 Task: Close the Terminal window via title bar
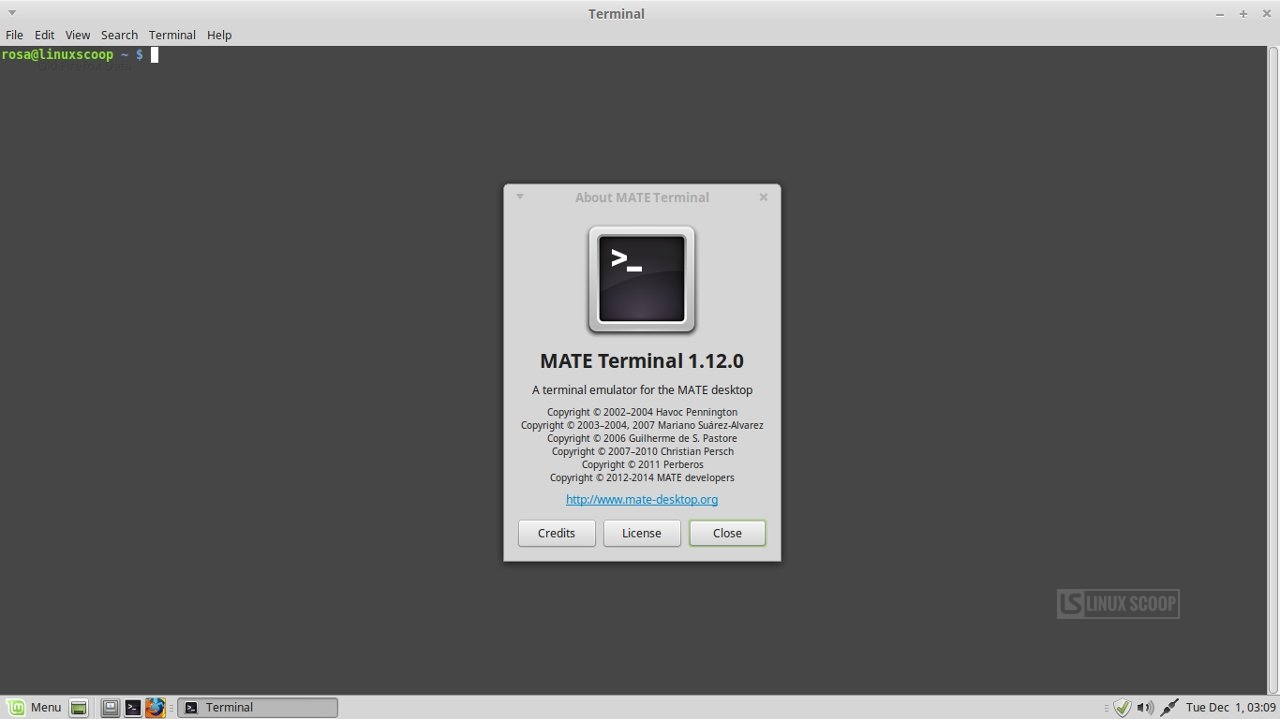[1266, 14]
